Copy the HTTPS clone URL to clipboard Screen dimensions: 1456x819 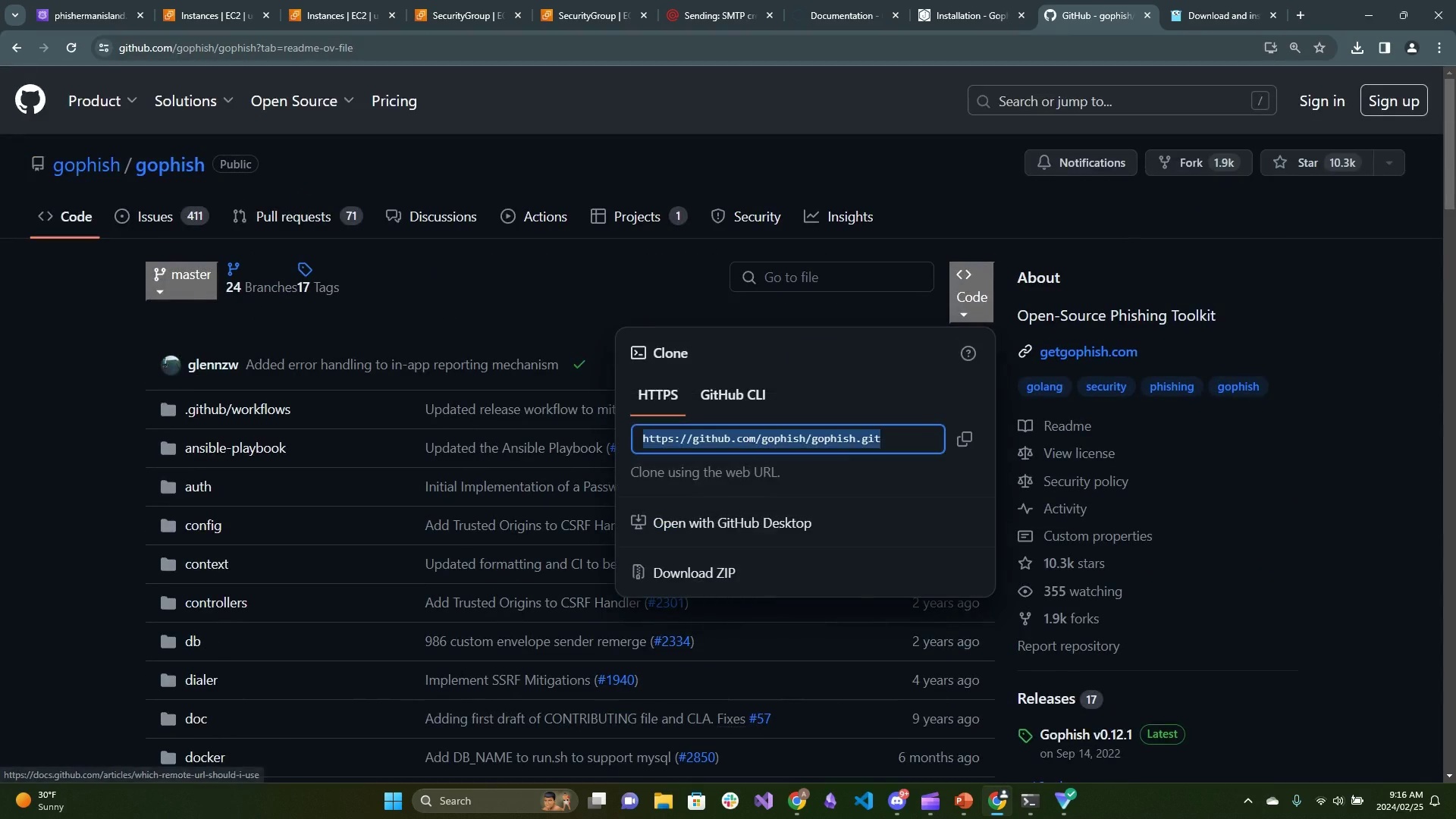(964, 439)
